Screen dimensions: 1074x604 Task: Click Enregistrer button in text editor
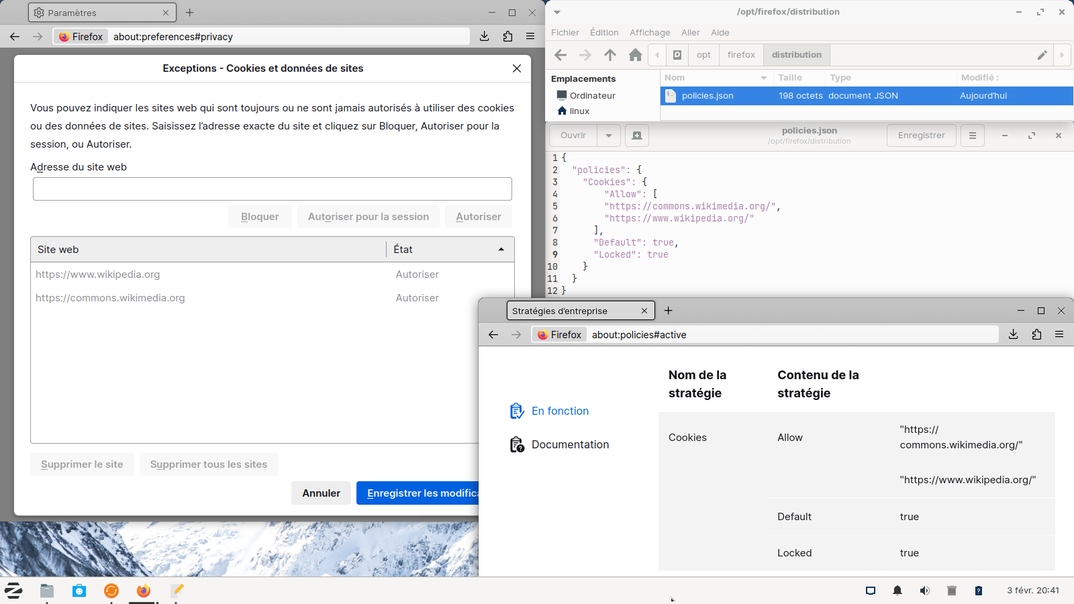click(x=921, y=136)
